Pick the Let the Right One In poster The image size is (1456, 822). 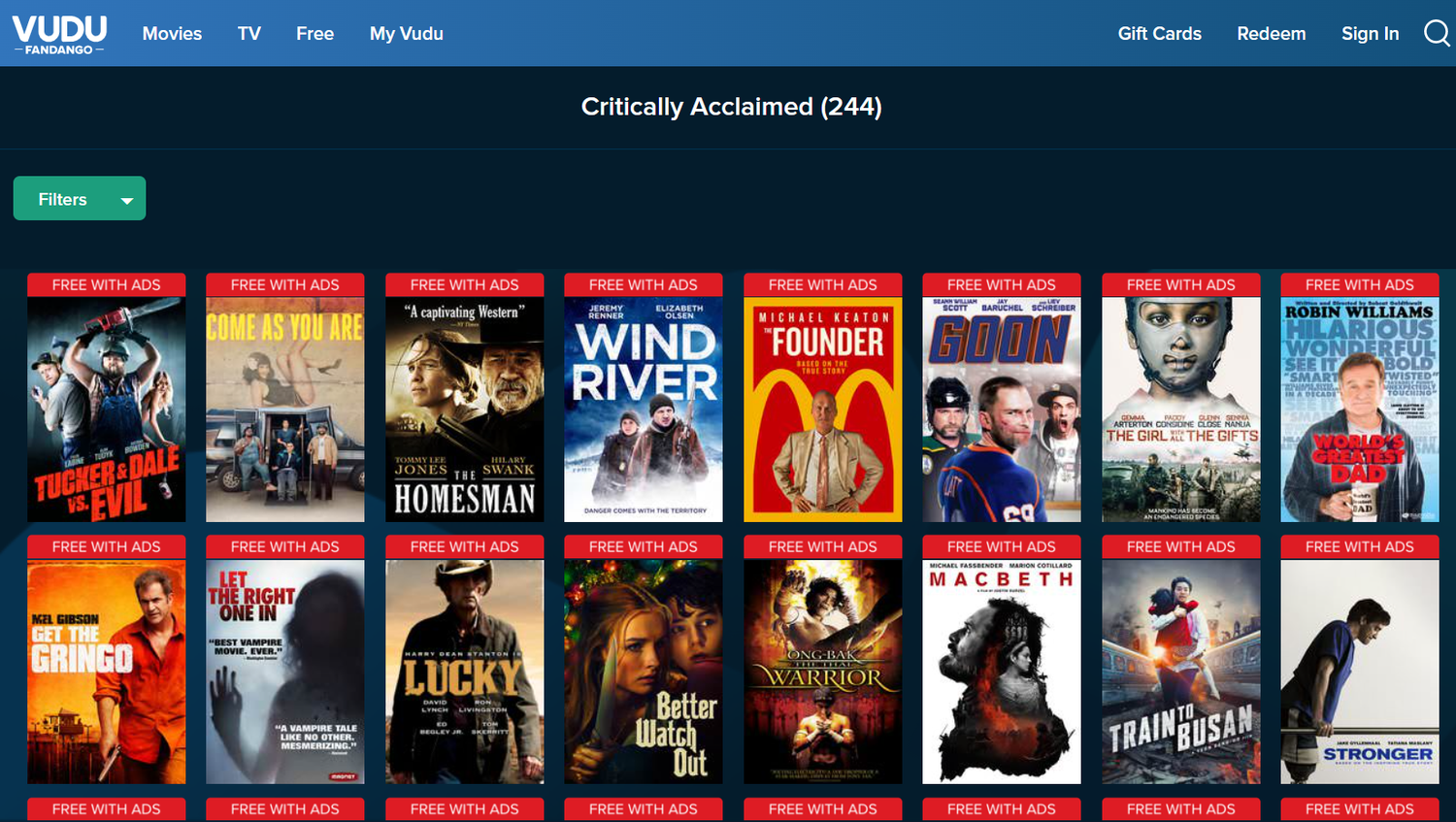285,671
